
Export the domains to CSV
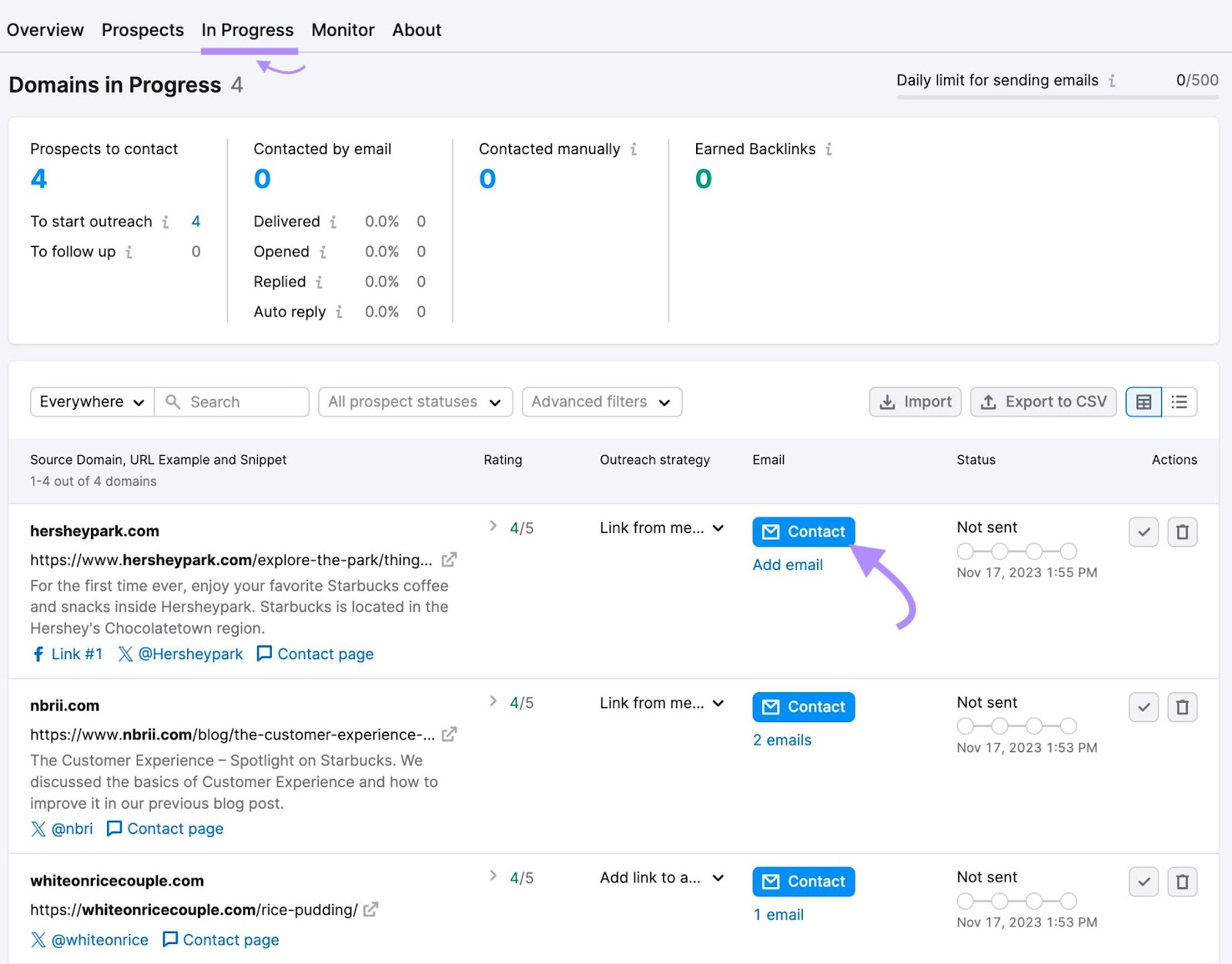pyautogui.click(x=1043, y=402)
